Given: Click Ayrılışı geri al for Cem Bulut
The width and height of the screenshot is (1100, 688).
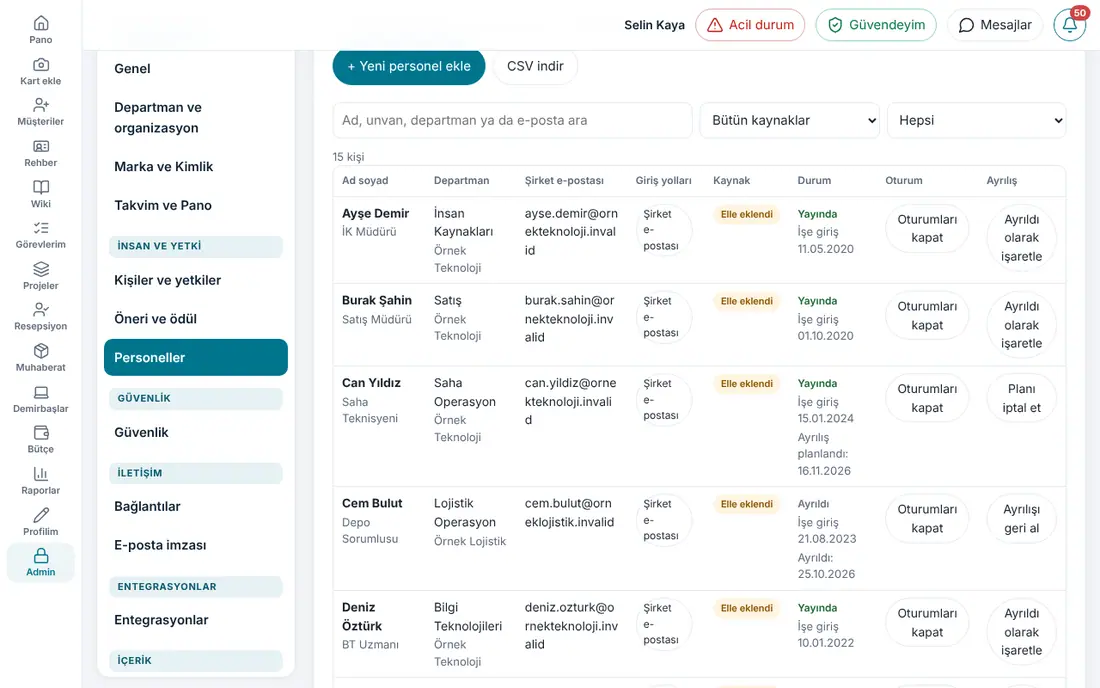Looking at the screenshot, I should coord(1021,519).
